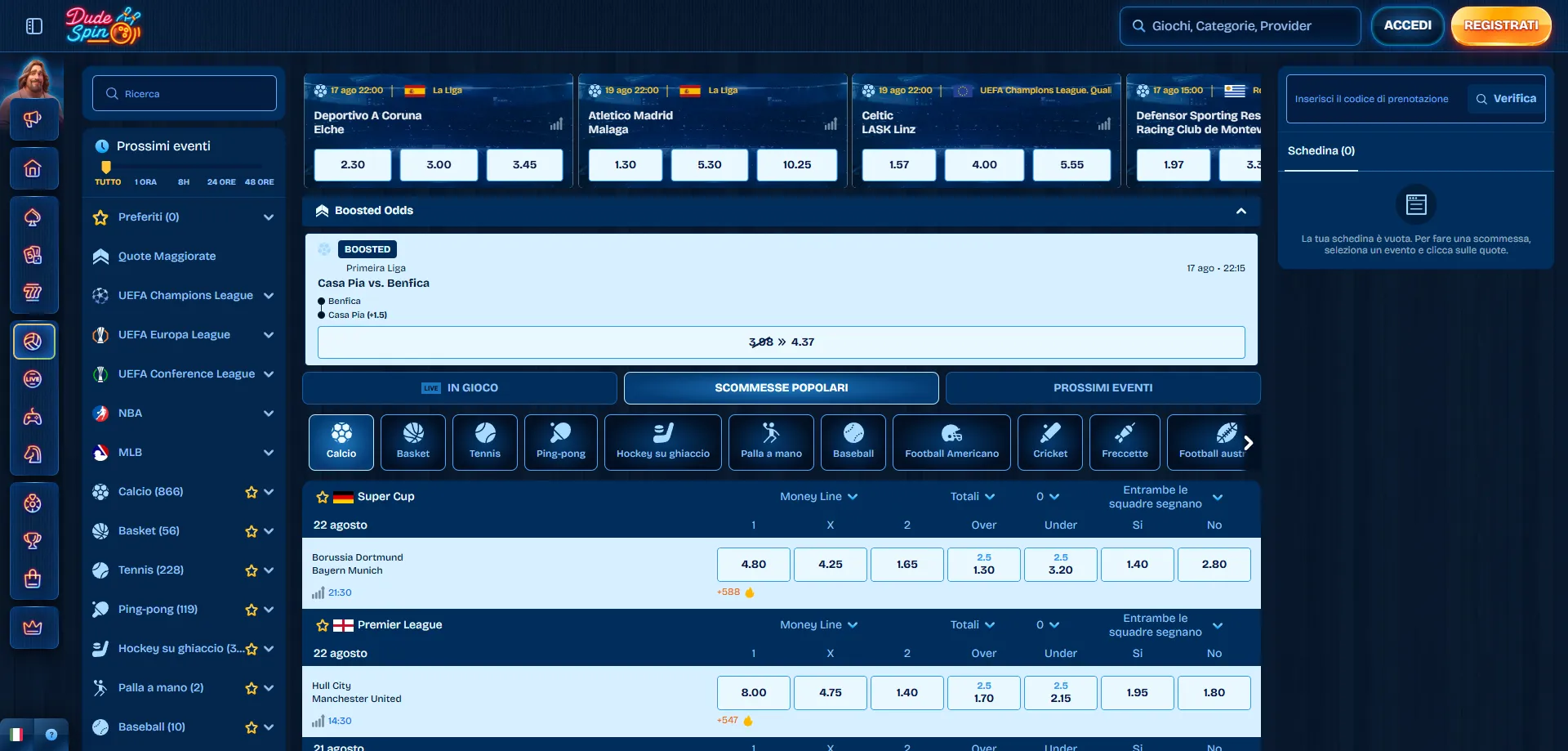
Task: Open the Schedina (0) tab
Action: click(1321, 151)
